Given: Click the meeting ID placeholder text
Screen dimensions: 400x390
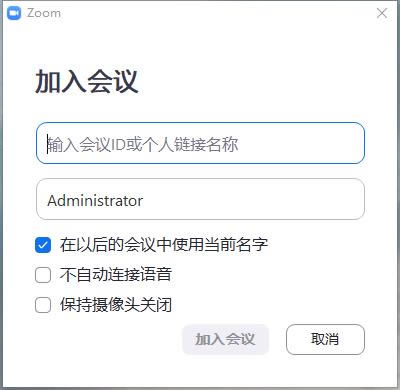Looking at the screenshot, I should tap(143, 144).
